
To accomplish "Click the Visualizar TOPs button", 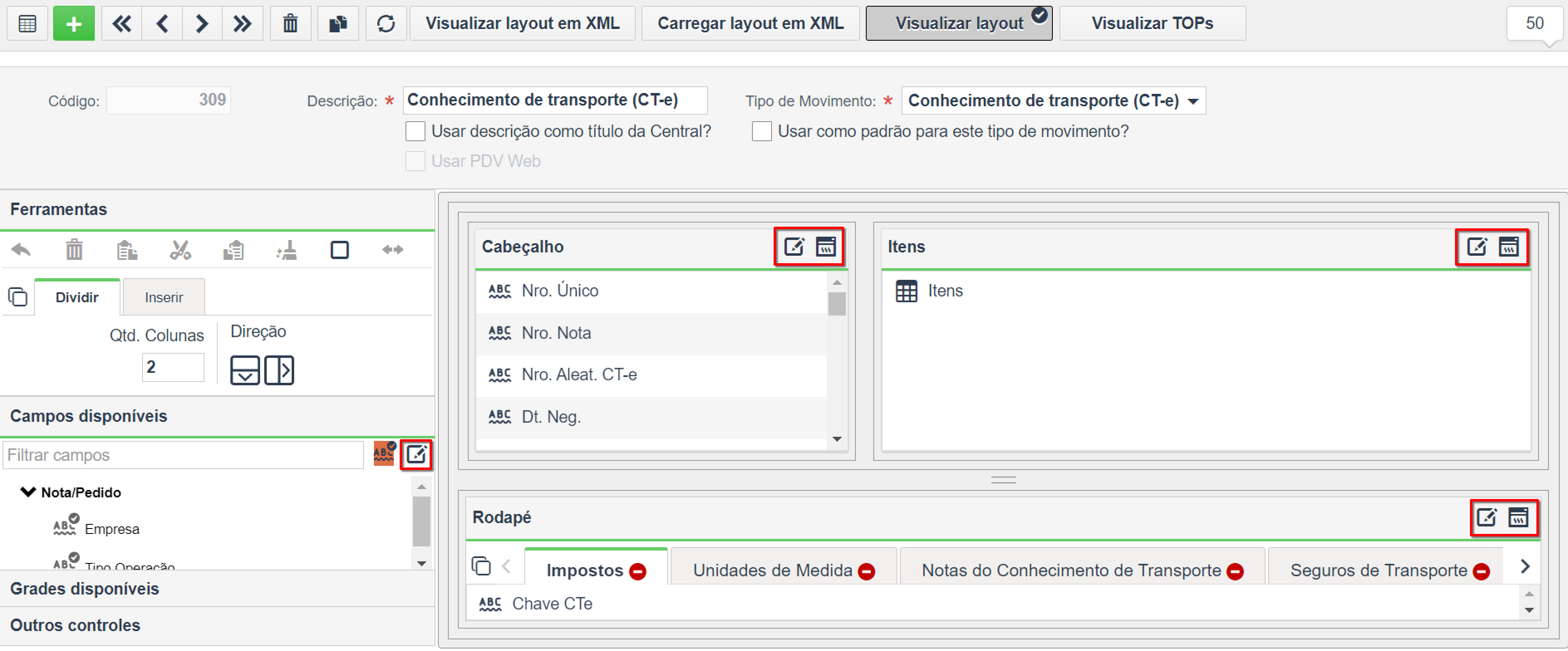I will click(1152, 24).
